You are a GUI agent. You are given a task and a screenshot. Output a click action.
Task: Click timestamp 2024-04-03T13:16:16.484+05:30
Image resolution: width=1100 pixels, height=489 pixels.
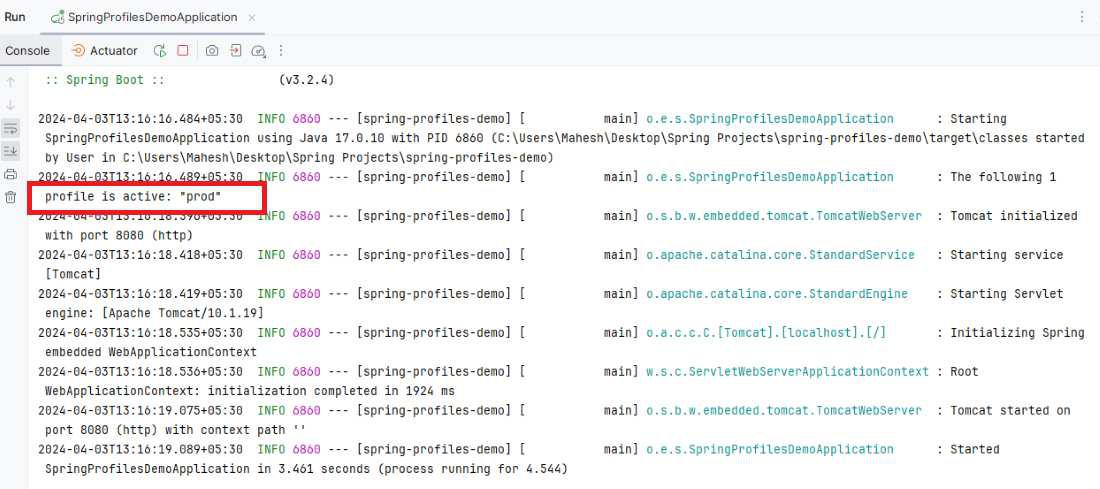140,119
